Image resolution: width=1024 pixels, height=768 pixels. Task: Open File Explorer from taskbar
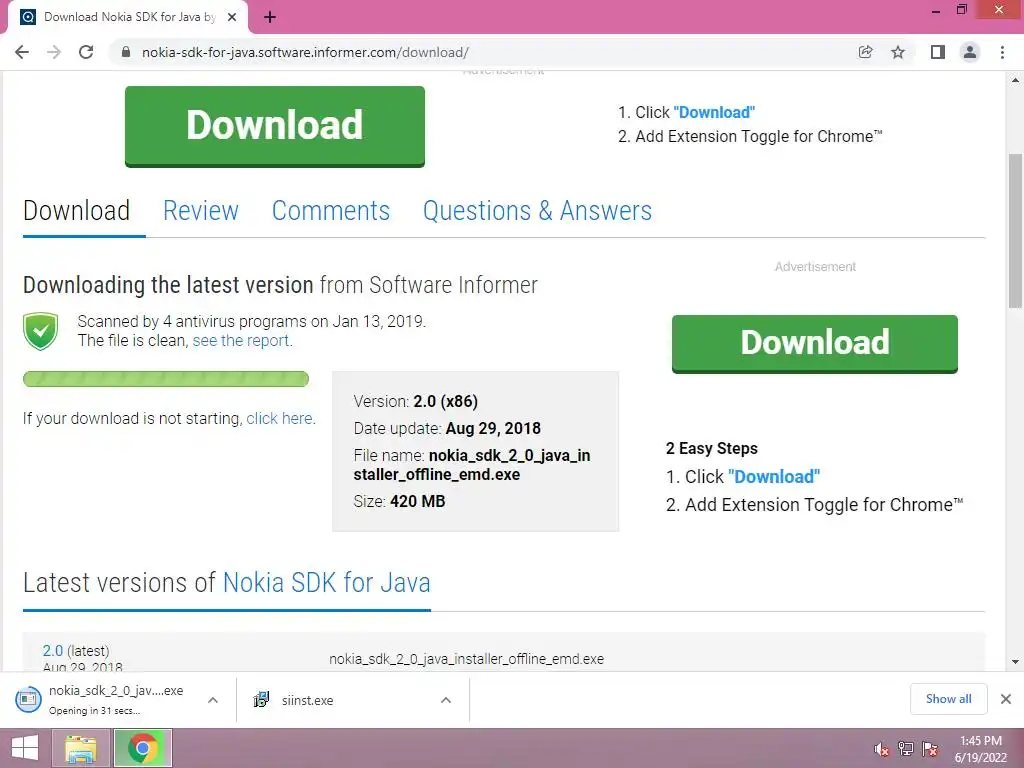point(80,748)
